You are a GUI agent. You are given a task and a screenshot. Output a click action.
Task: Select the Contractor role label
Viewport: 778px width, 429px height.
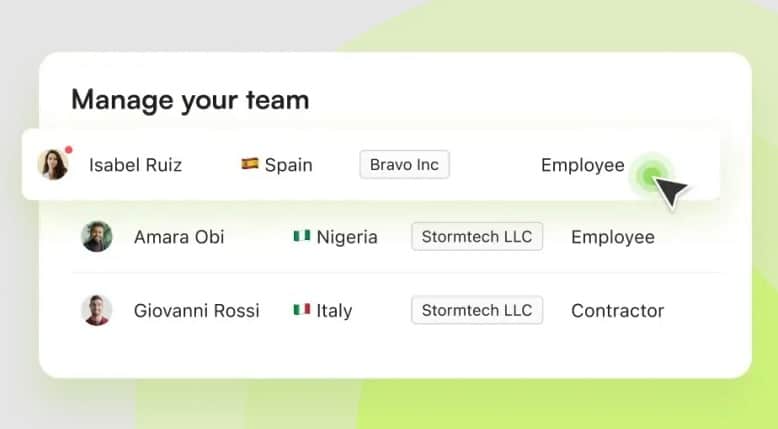(x=617, y=310)
